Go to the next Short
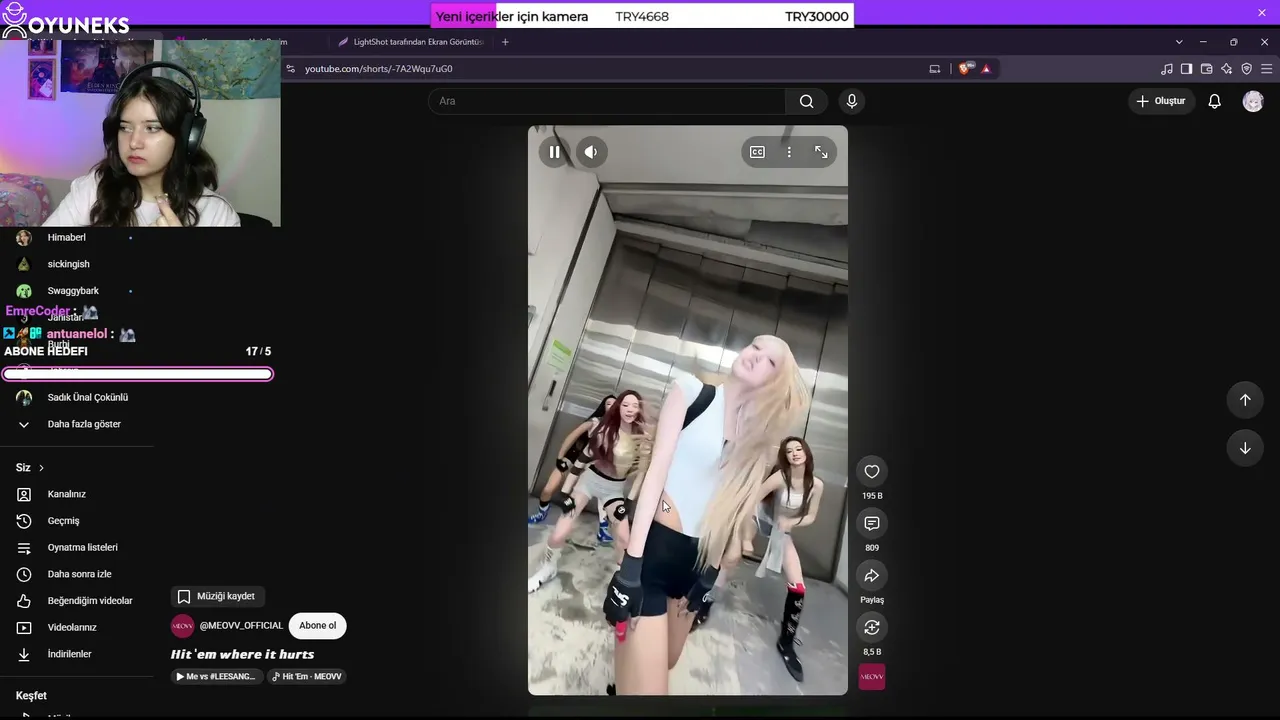 click(1245, 448)
